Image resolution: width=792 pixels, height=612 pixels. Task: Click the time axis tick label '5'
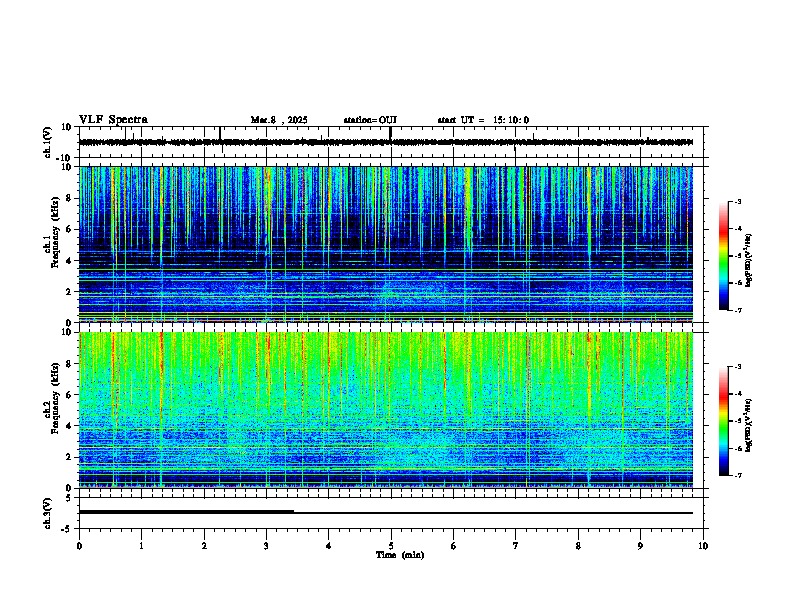click(x=391, y=546)
